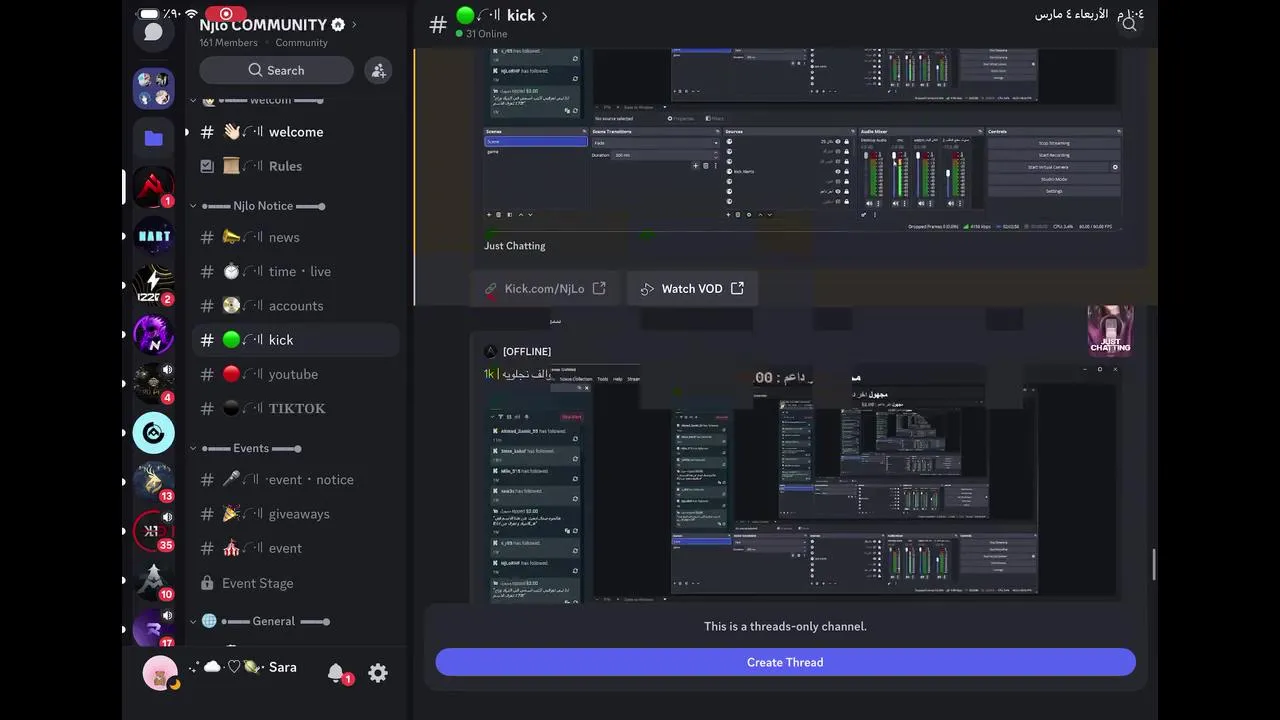Open server icon with 13 notifications
1280x720 pixels.
153,482
